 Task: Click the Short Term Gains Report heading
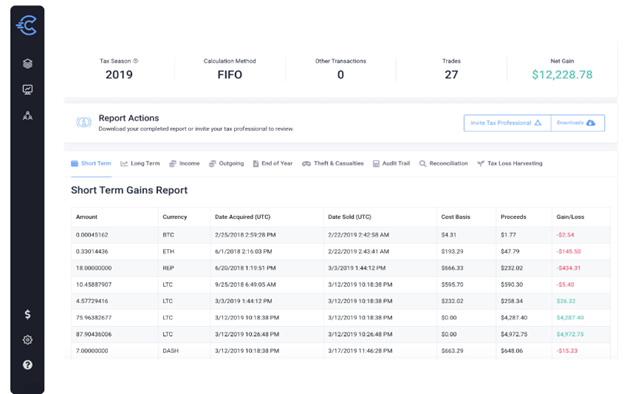pyautogui.click(x=129, y=190)
